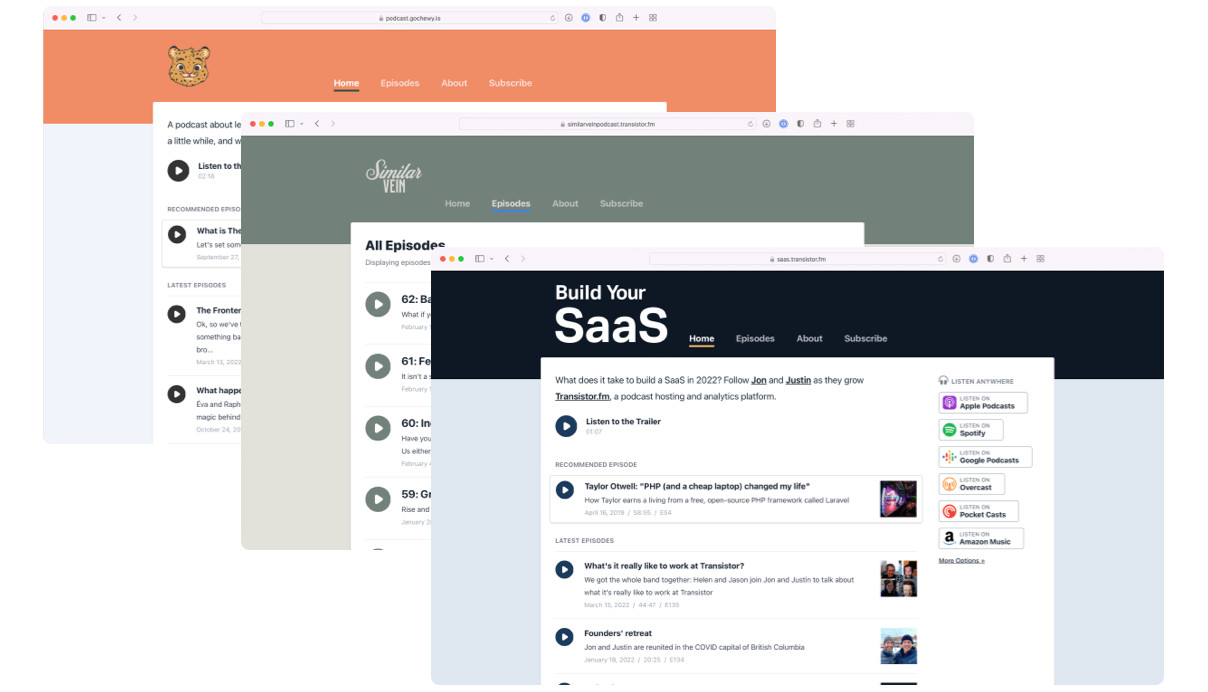Click the Amazon Music listen button

(980, 538)
